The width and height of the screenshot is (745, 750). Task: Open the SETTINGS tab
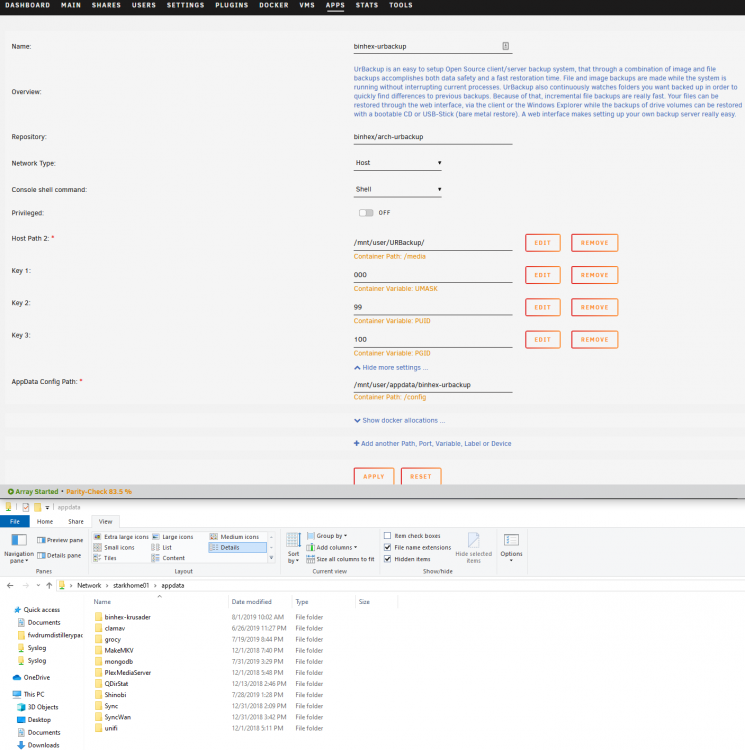pyautogui.click(x=186, y=5)
